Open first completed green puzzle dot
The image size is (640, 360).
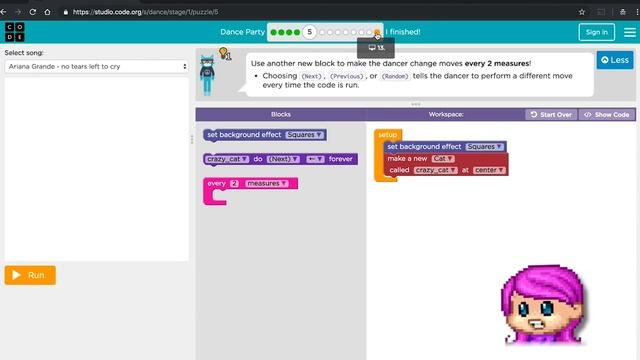pyautogui.click(x=273, y=32)
